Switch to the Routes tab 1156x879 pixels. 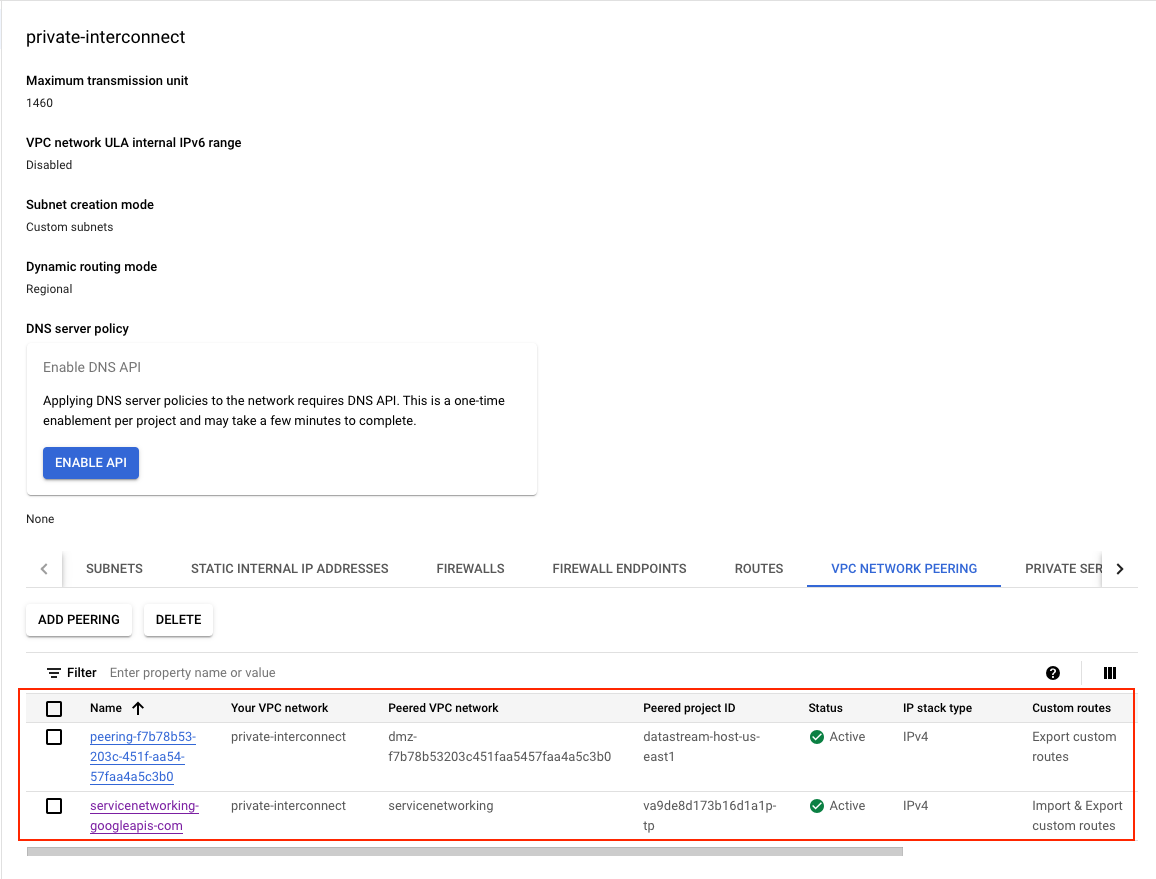(758, 568)
